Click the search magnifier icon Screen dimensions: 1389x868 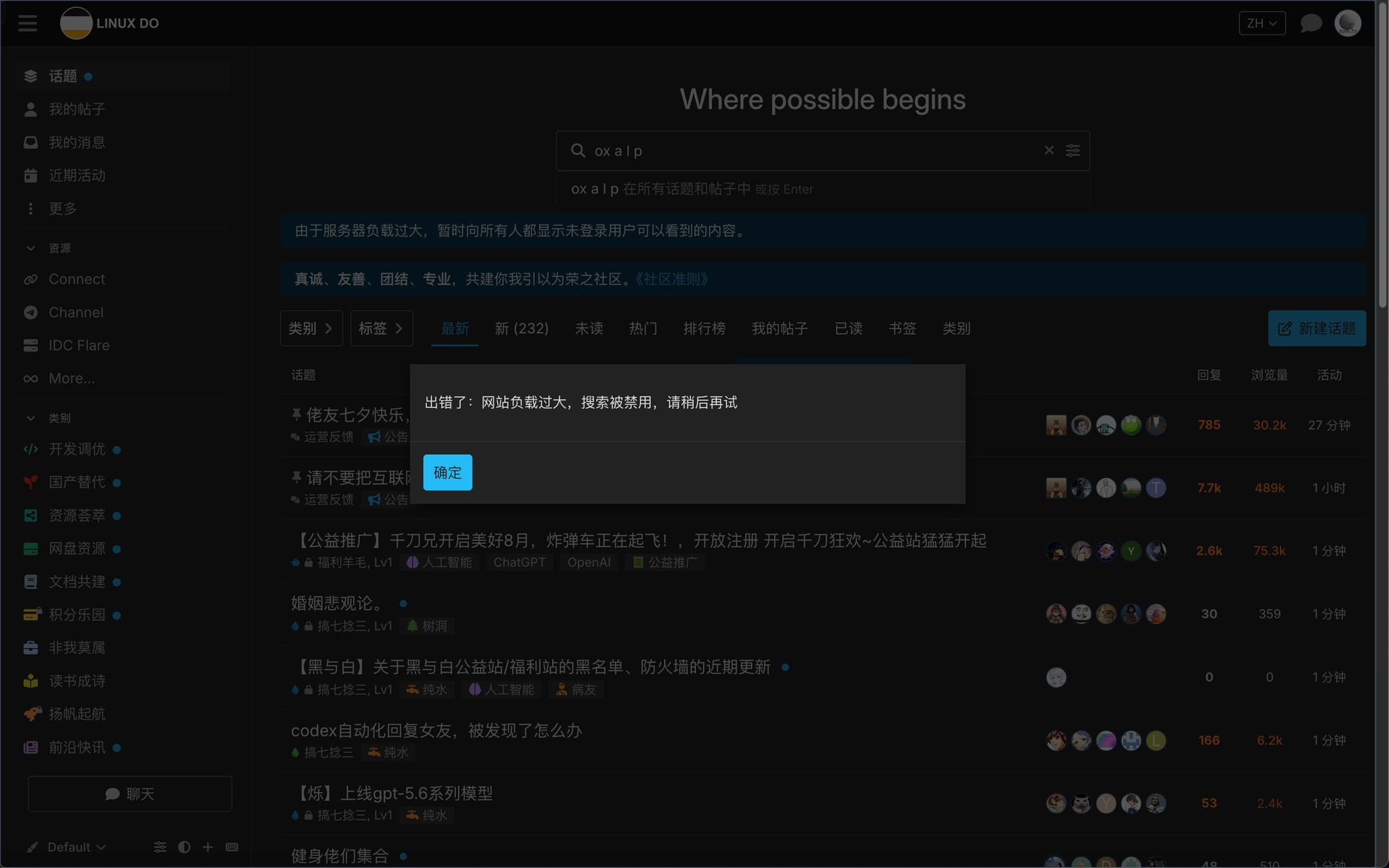click(x=578, y=150)
